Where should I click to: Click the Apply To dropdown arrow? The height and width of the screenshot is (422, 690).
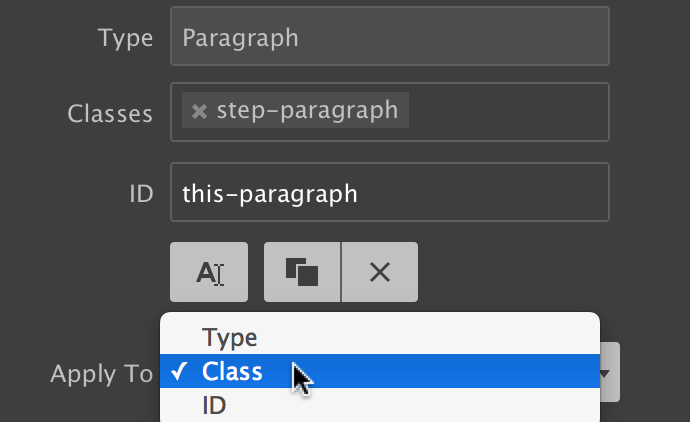pos(608,372)
